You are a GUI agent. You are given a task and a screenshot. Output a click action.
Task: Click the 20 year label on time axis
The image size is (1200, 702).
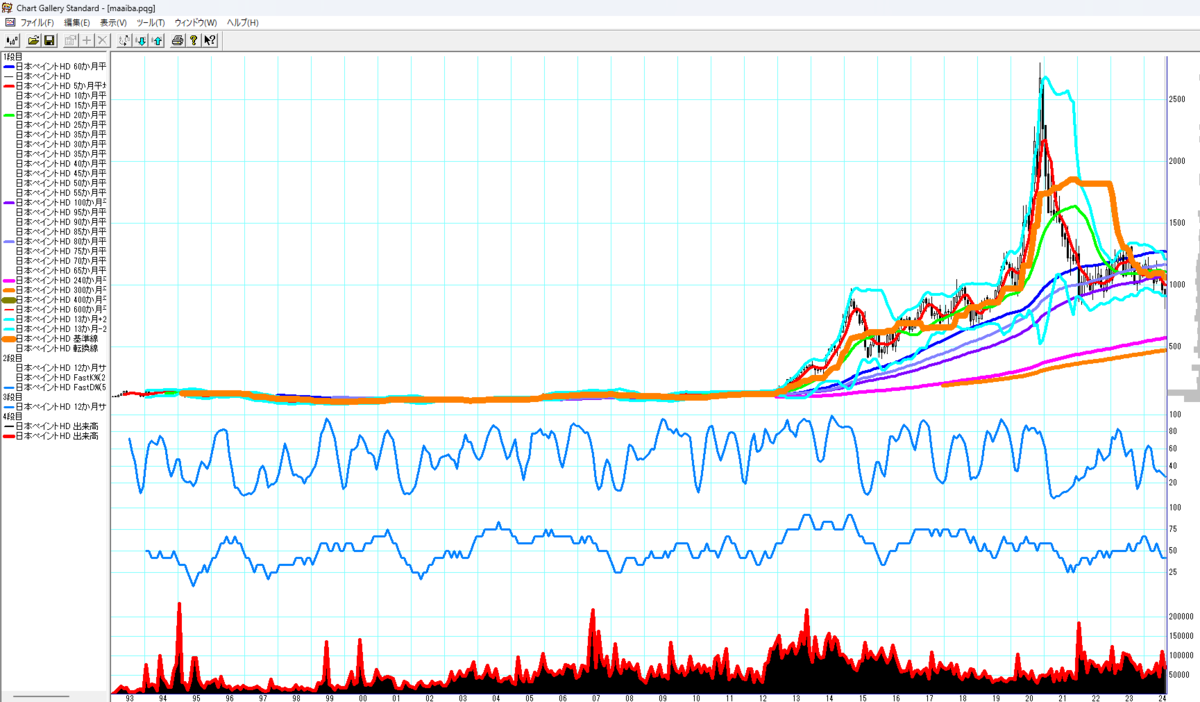point(1029,697)
